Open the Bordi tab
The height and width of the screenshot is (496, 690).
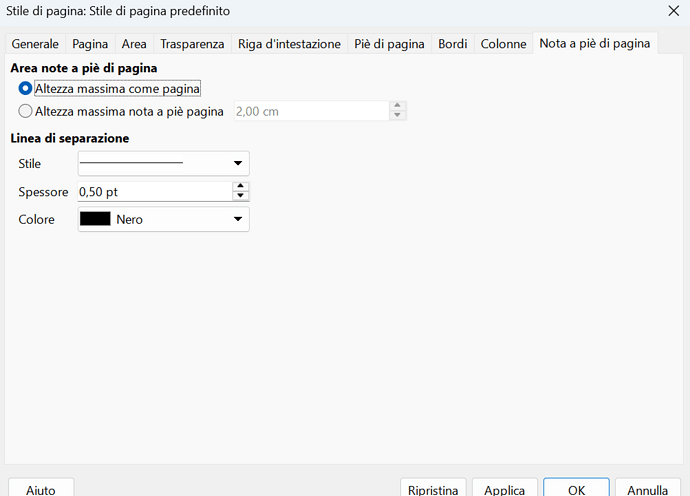453,44
